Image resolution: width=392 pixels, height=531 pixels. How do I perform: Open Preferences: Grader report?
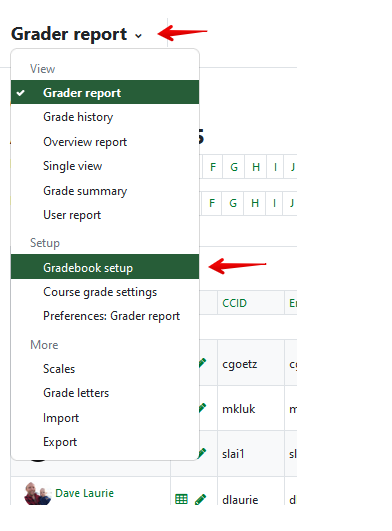tap(111, 316)
